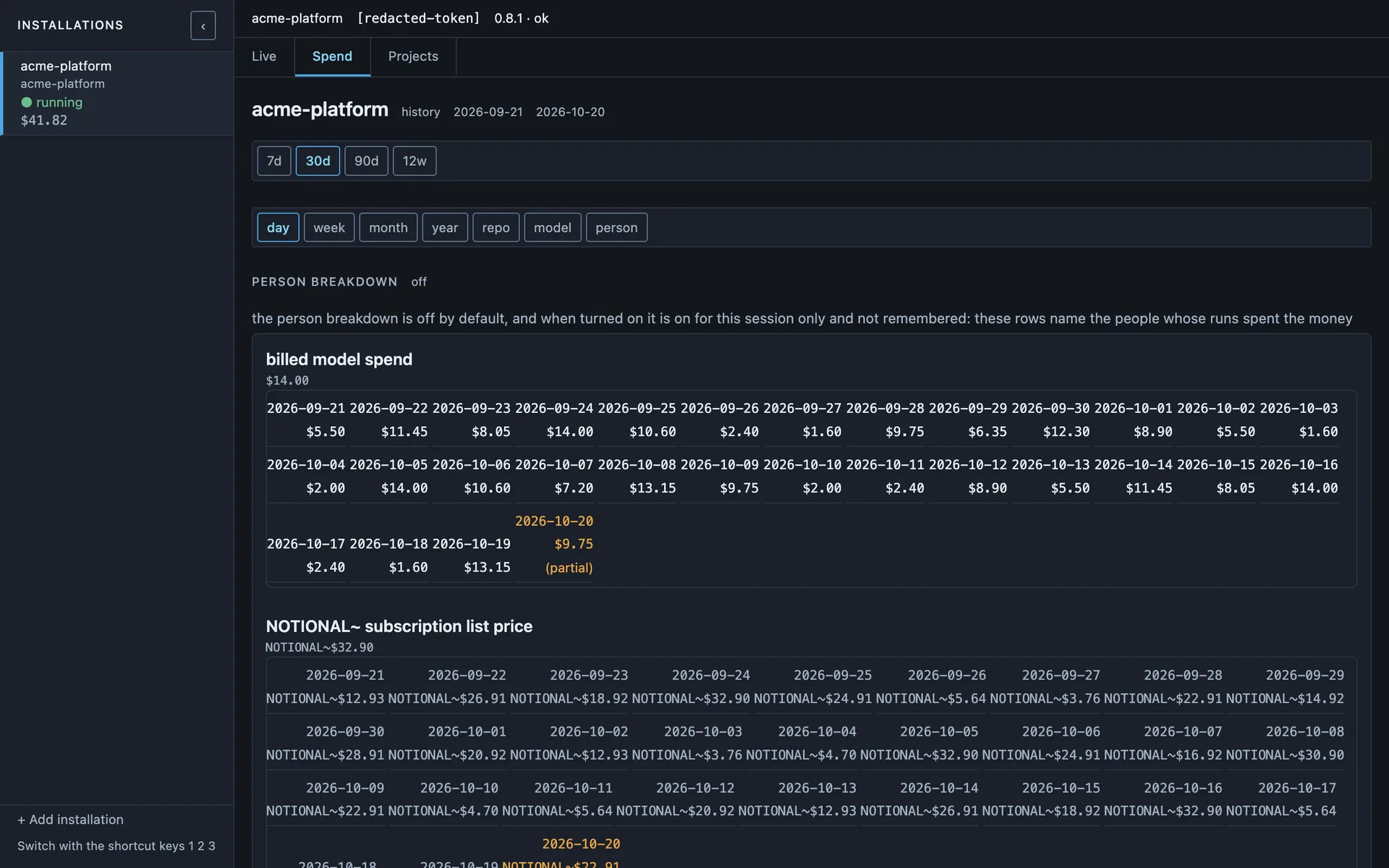
Task: Group spend by repo
Action: pyautogui.click(x=496, y=227)
